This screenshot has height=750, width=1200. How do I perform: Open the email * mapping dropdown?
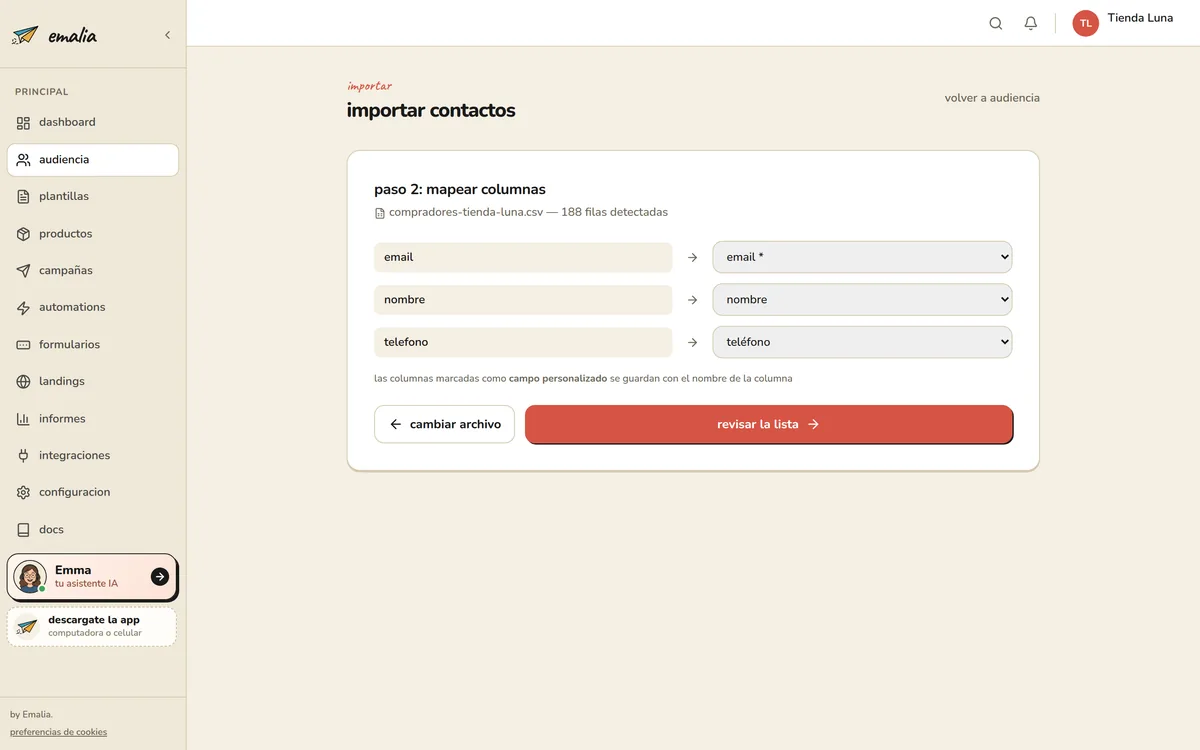(x=862, y=257)
